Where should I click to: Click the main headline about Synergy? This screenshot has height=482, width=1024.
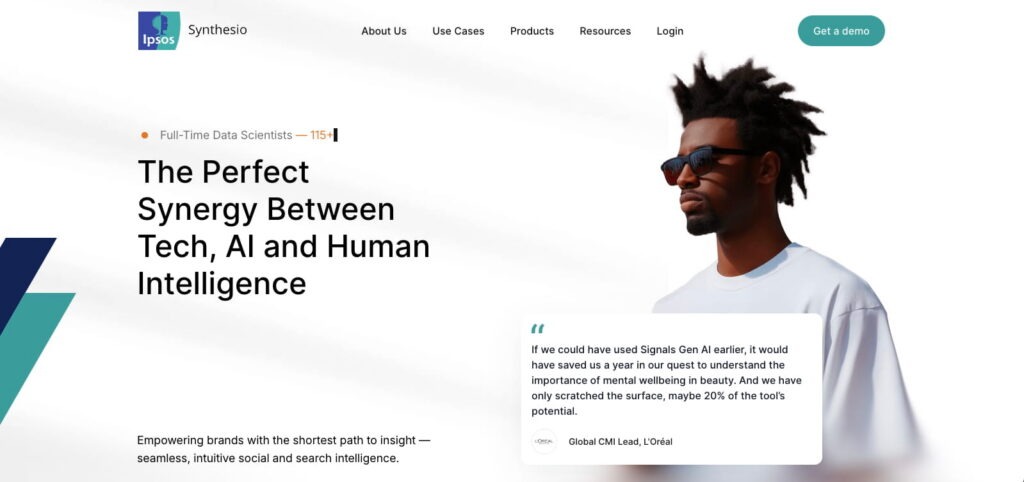coord(283,228)
